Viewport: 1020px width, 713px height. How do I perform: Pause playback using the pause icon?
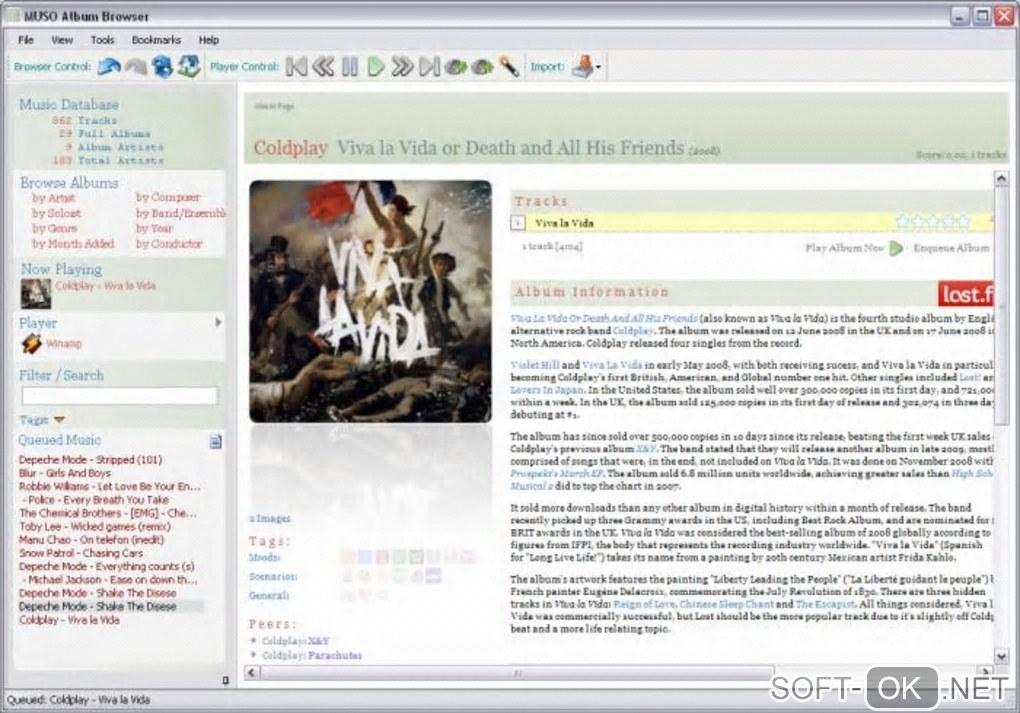pyautogui.click(x=350, y=66)
